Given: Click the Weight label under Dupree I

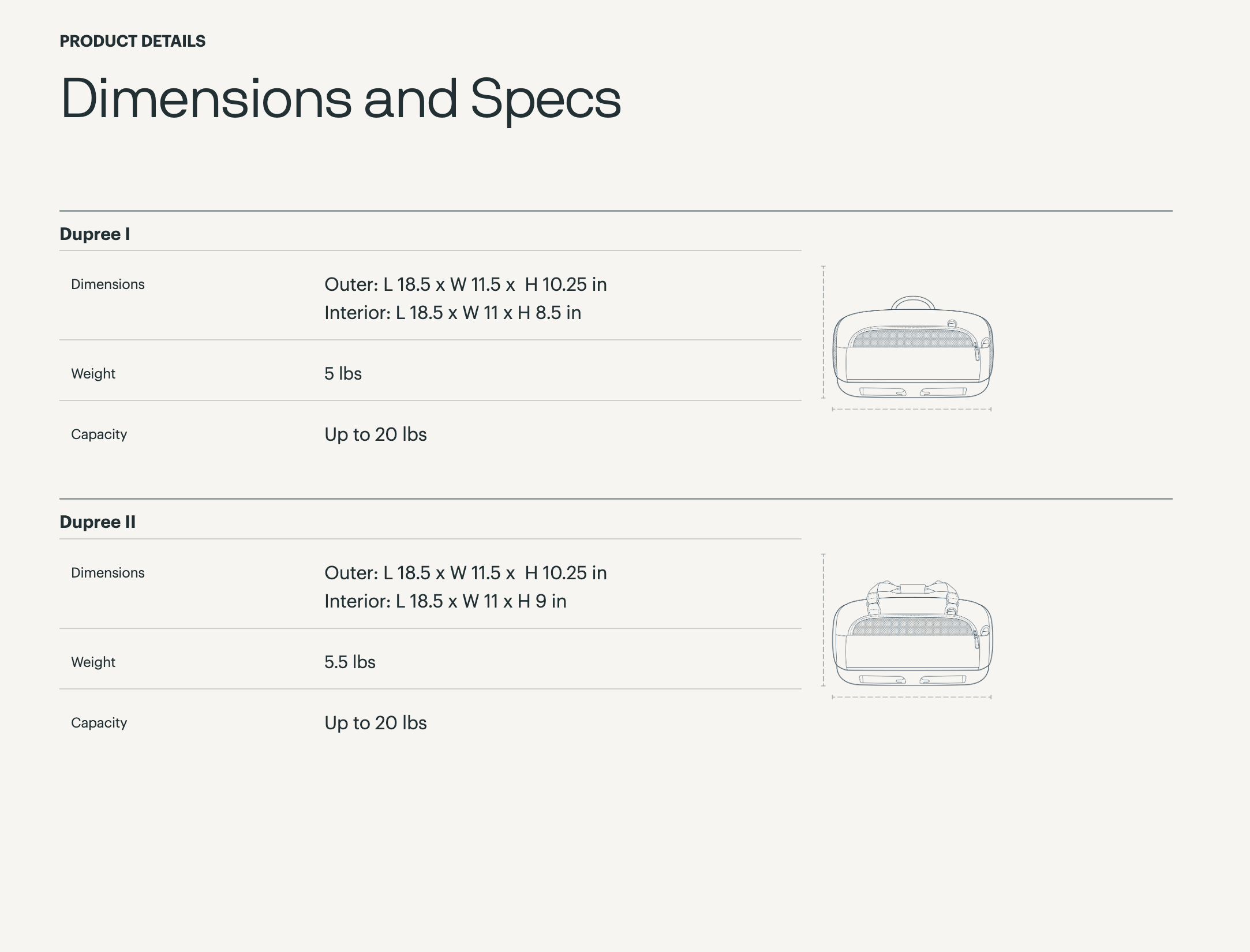Looking at the screenshot, I should [93, 374].
